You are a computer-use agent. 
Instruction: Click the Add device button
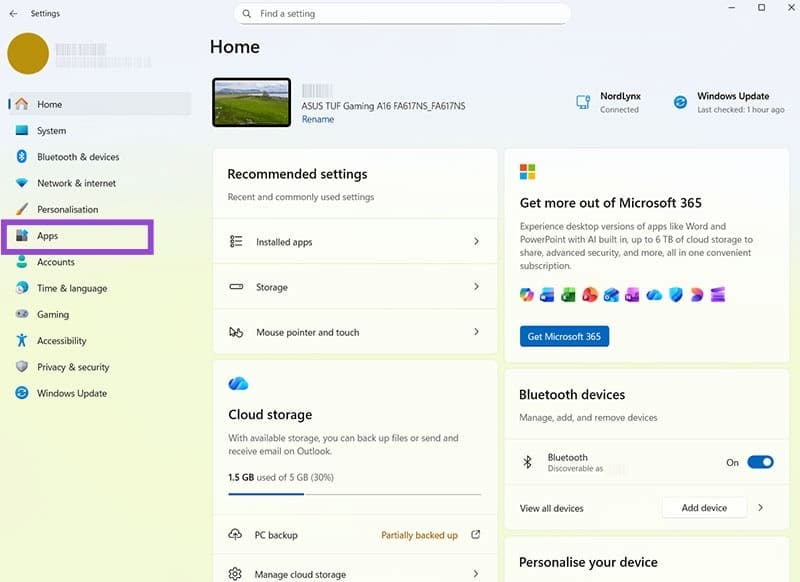[704, 508]
